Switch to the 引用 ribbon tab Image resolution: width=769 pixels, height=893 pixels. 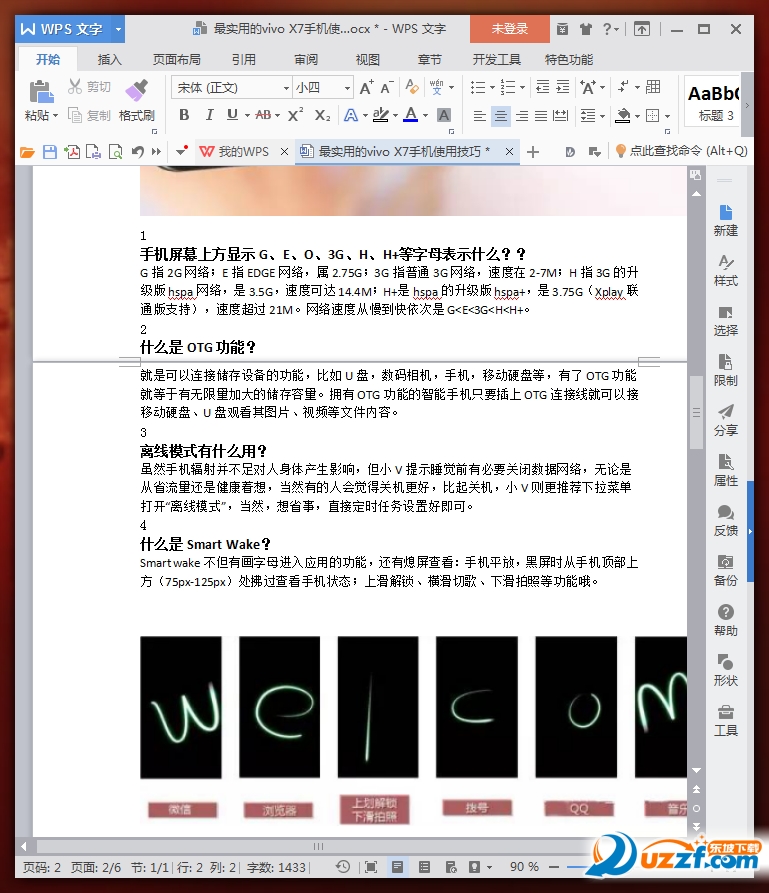coord(243,60)
